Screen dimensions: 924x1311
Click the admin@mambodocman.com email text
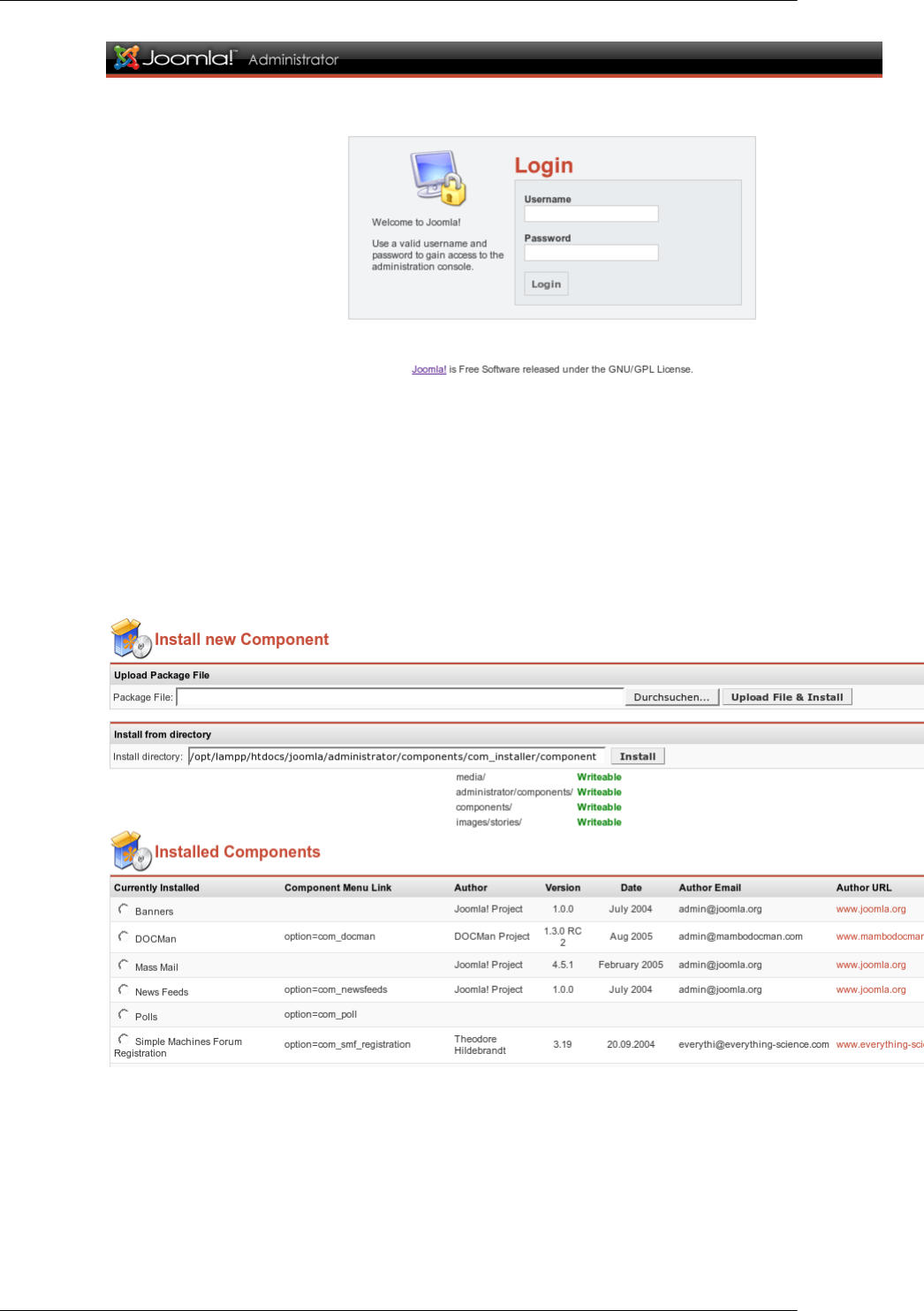click(x=740, y=936)
